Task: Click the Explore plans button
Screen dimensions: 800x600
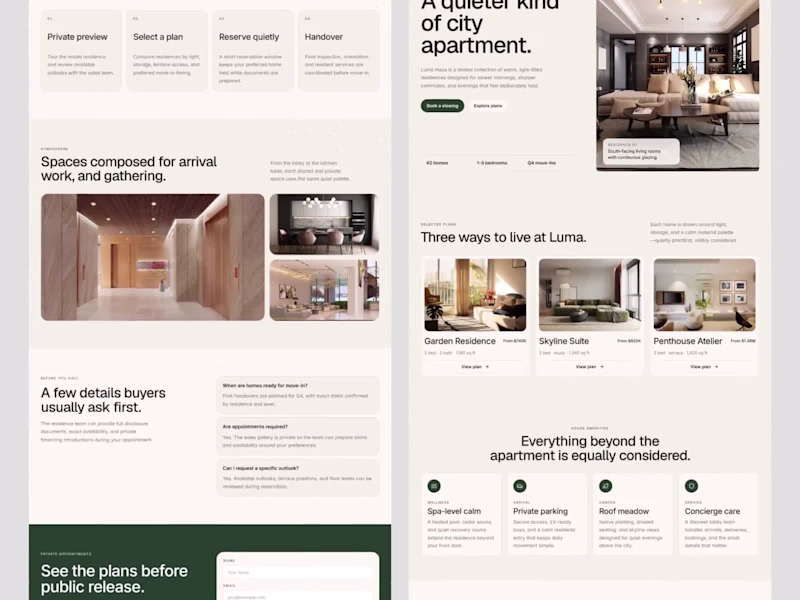Action: (x=488, y=106)
